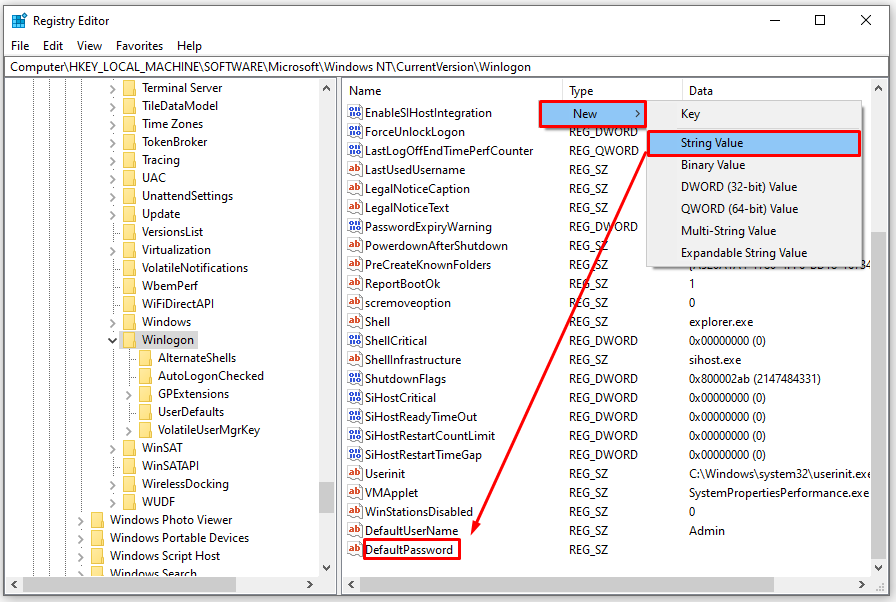Click the tree pane scroll right arrow
896x602 pixels.
click(x=309, y=584)
